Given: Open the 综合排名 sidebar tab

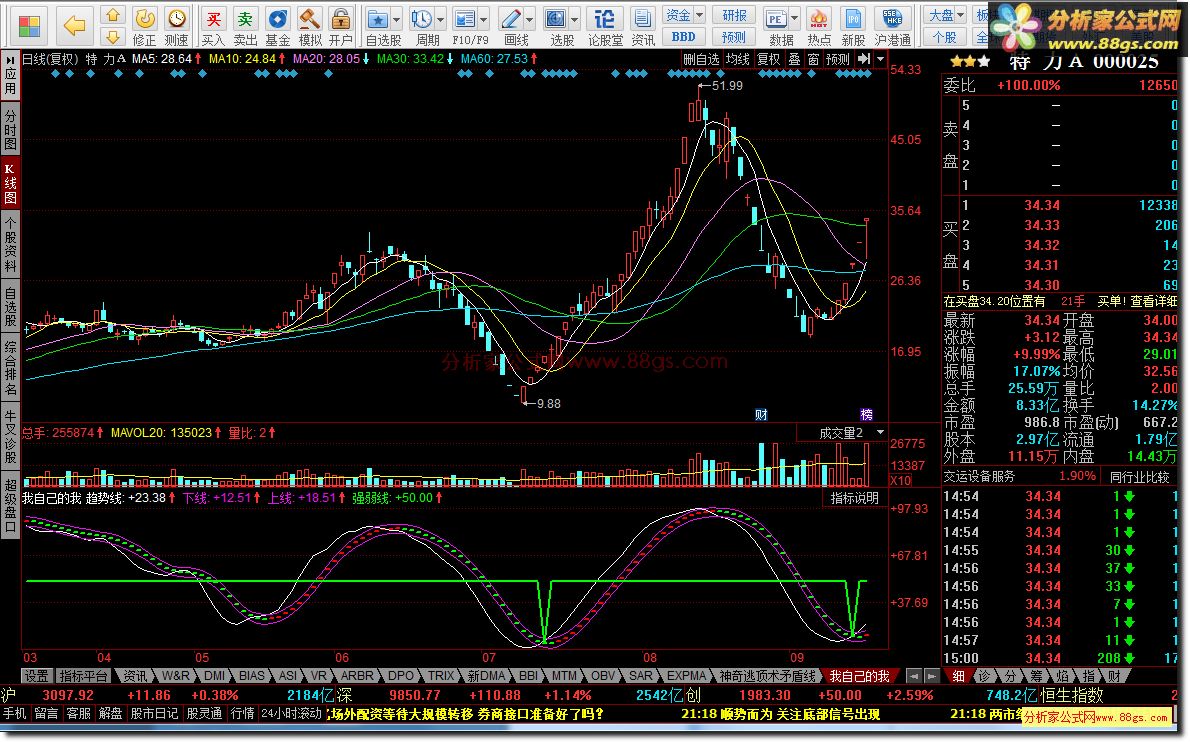Looking at the screenshot, I should pyautogui.click(x=10, y=369).
